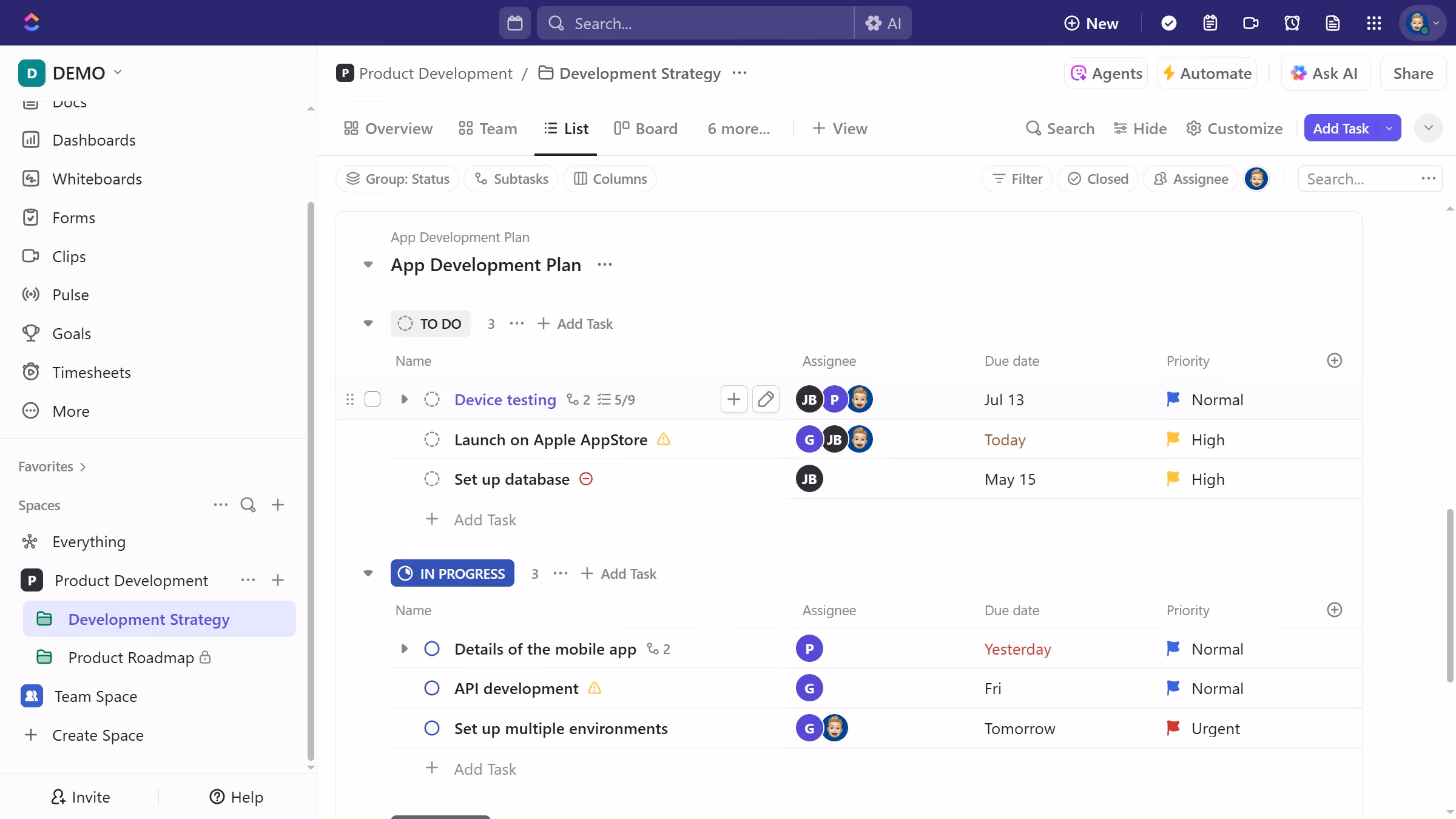
Task: Focus the top Search field
Action: [695, 23]
